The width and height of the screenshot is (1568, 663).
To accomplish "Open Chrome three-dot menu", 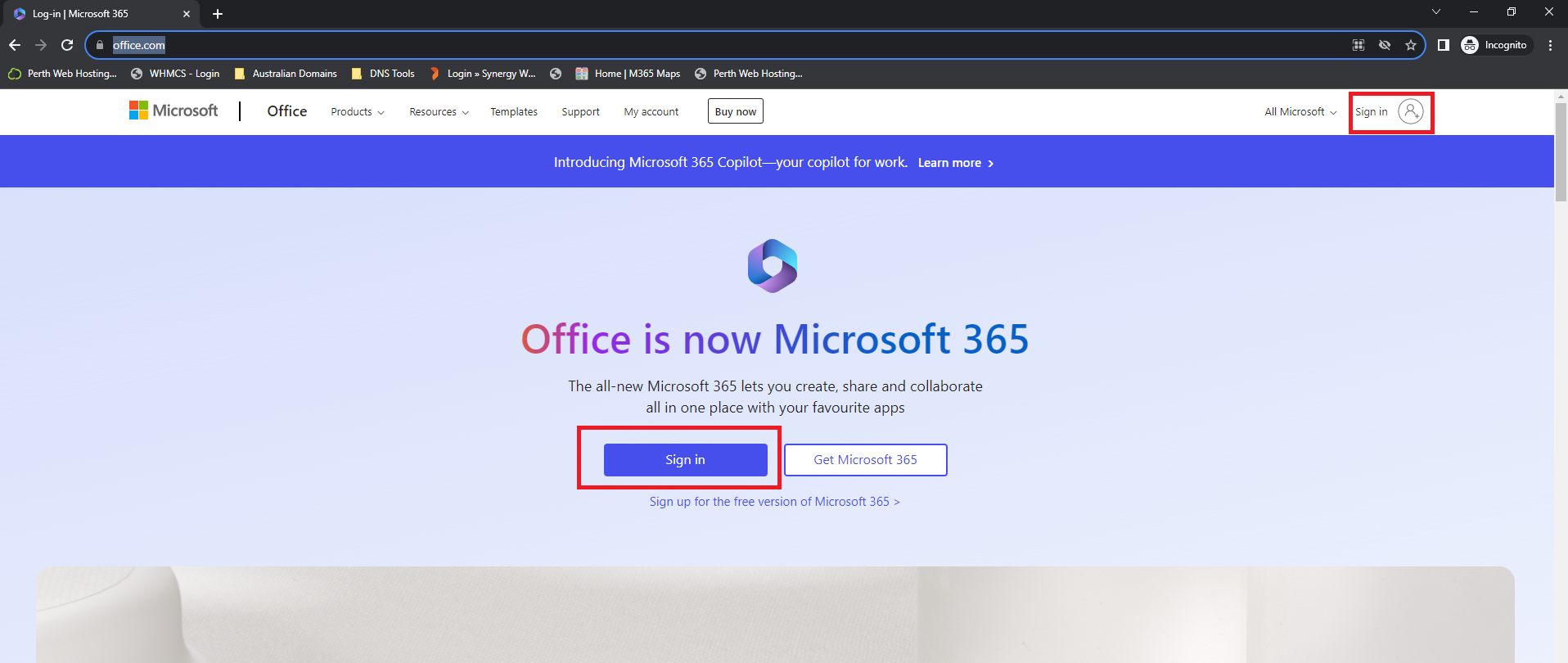I will pos(1550,45).
